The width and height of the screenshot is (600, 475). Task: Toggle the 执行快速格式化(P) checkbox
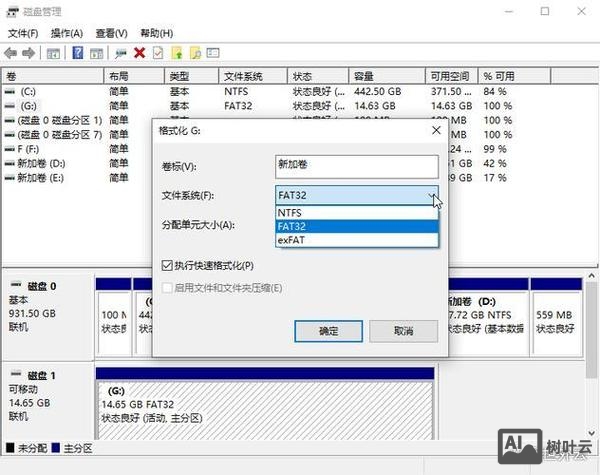167,265
